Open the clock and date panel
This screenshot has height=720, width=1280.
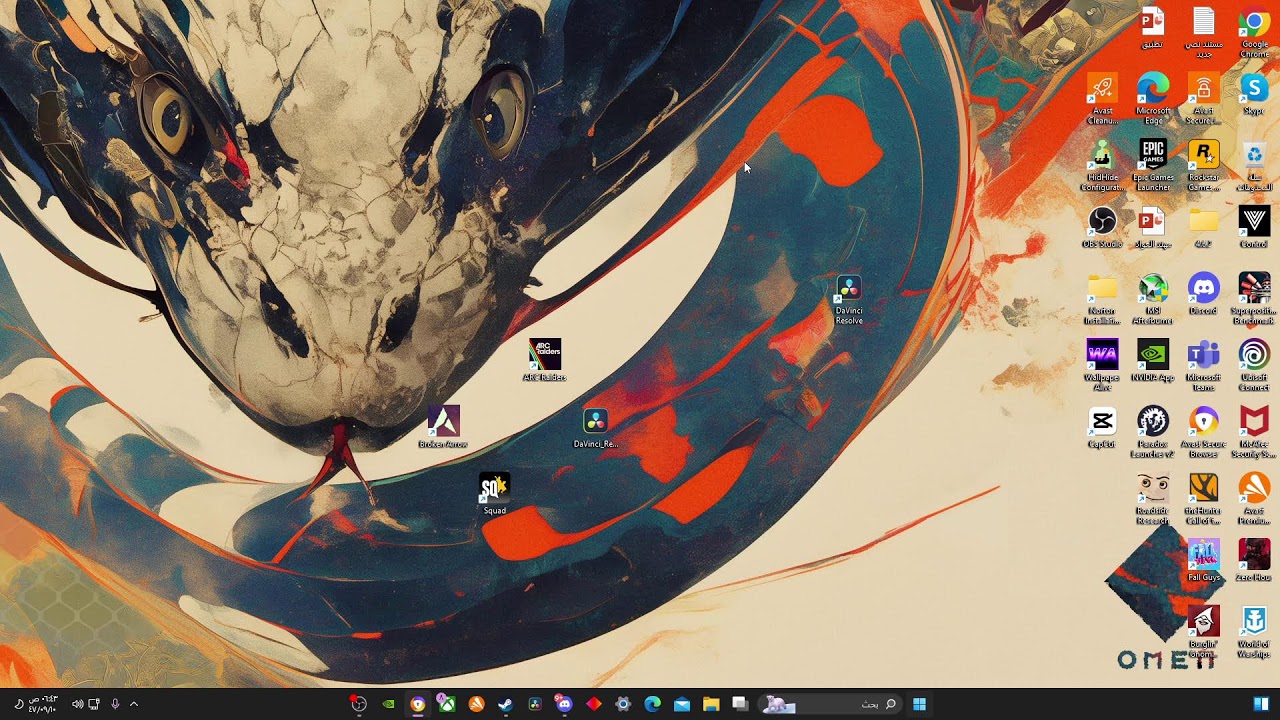pyautogui.click(x=42, y=704)
